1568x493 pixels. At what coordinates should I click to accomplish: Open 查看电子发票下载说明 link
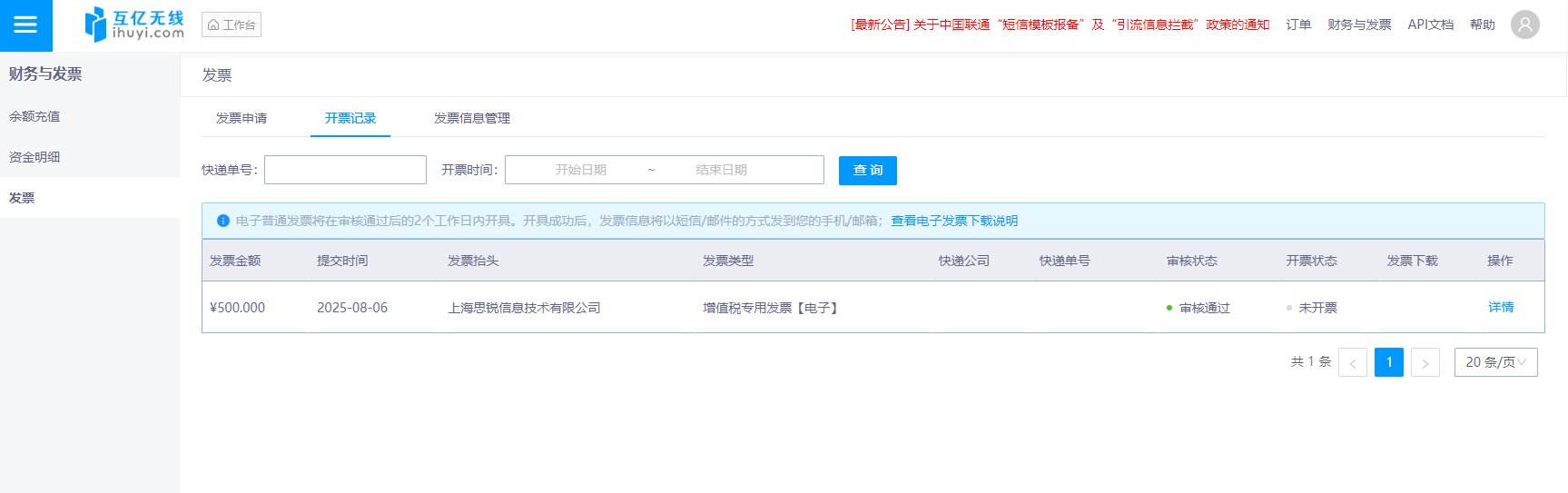tap(953, 221)
